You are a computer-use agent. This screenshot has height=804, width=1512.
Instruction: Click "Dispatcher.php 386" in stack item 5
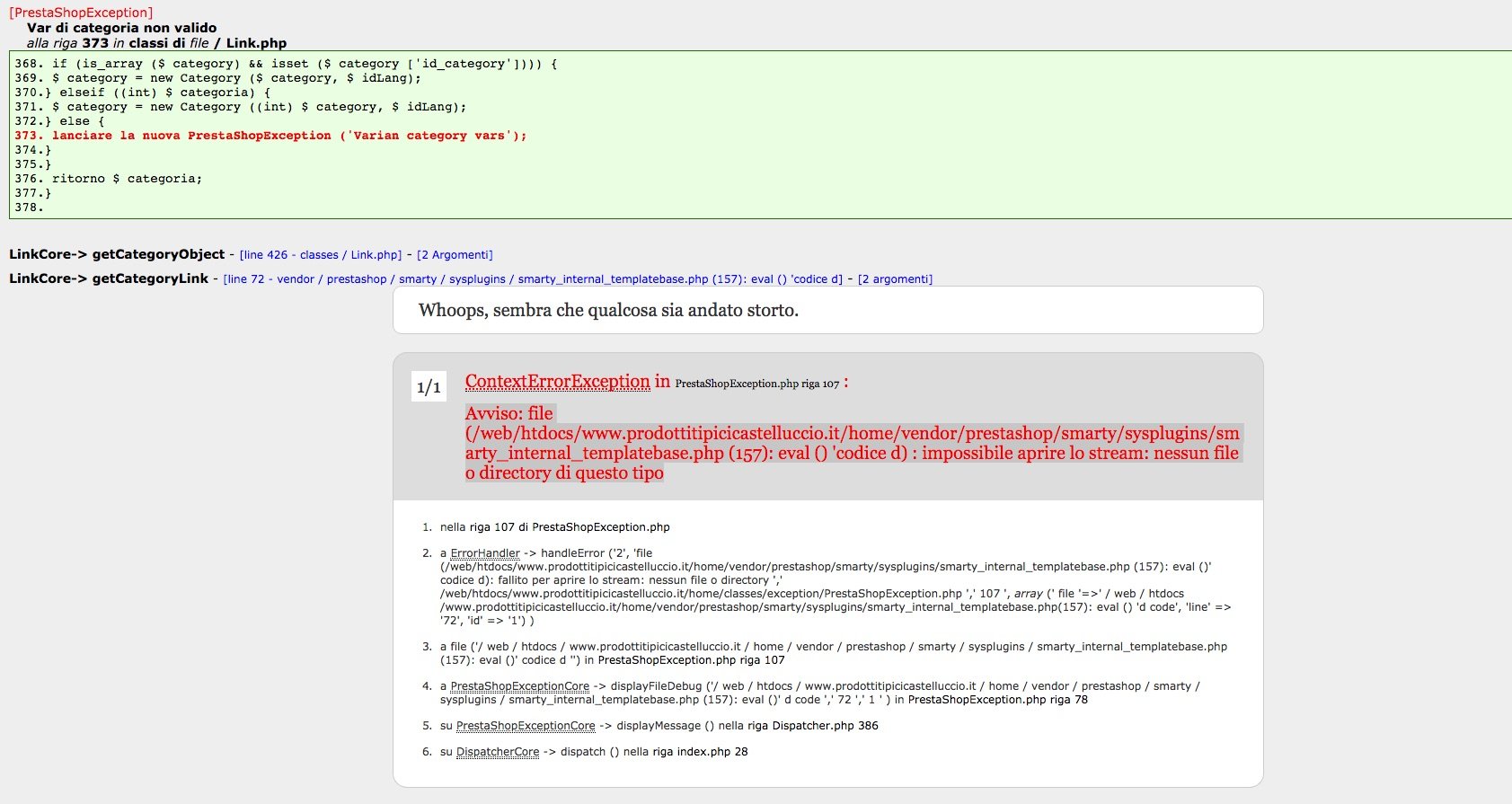[x=825, y=726]
